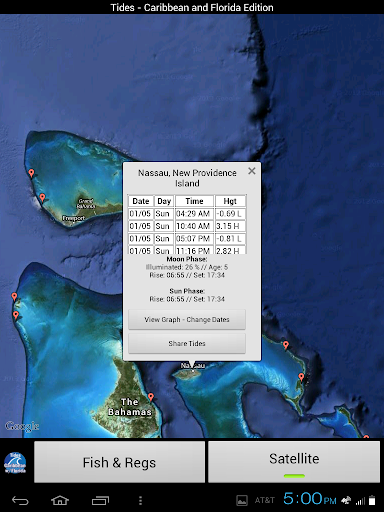This screenshot has width=384, height=512.
Task: Tap the picture notification icon in status bar
Action: pos(242,500)
